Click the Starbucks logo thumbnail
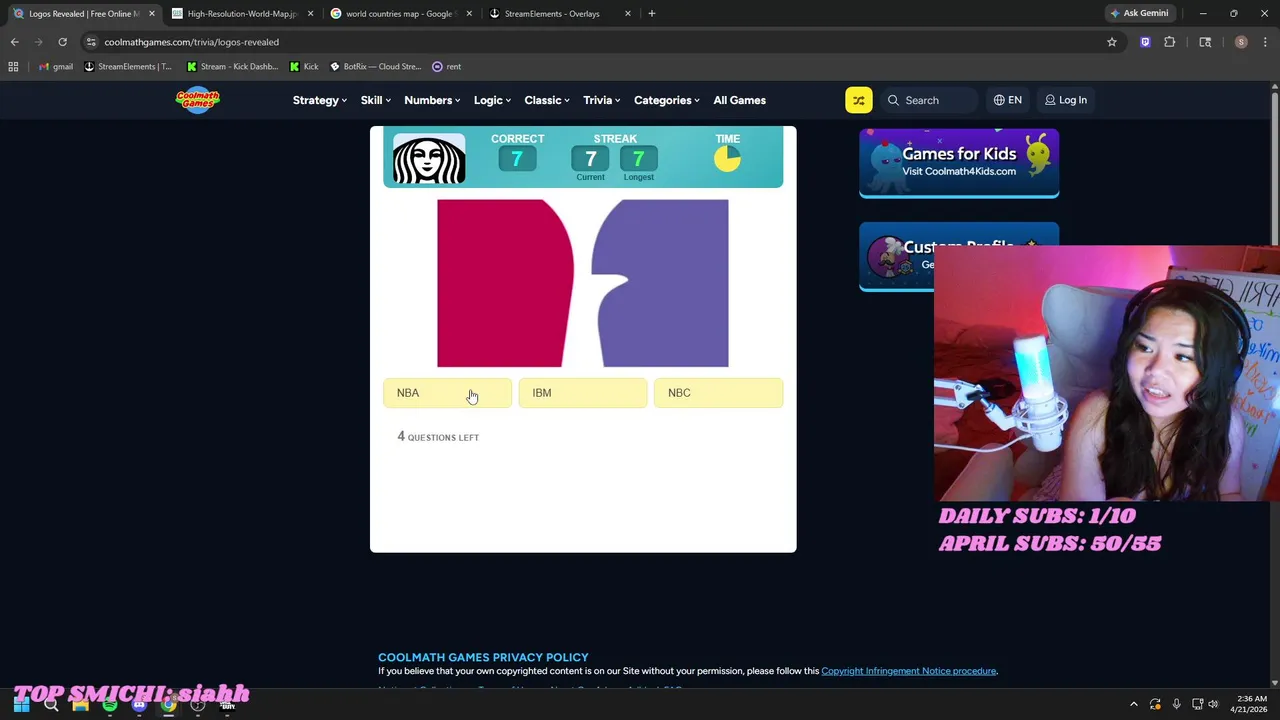Viewport: 1280px width, 720px height. point(429,158)
